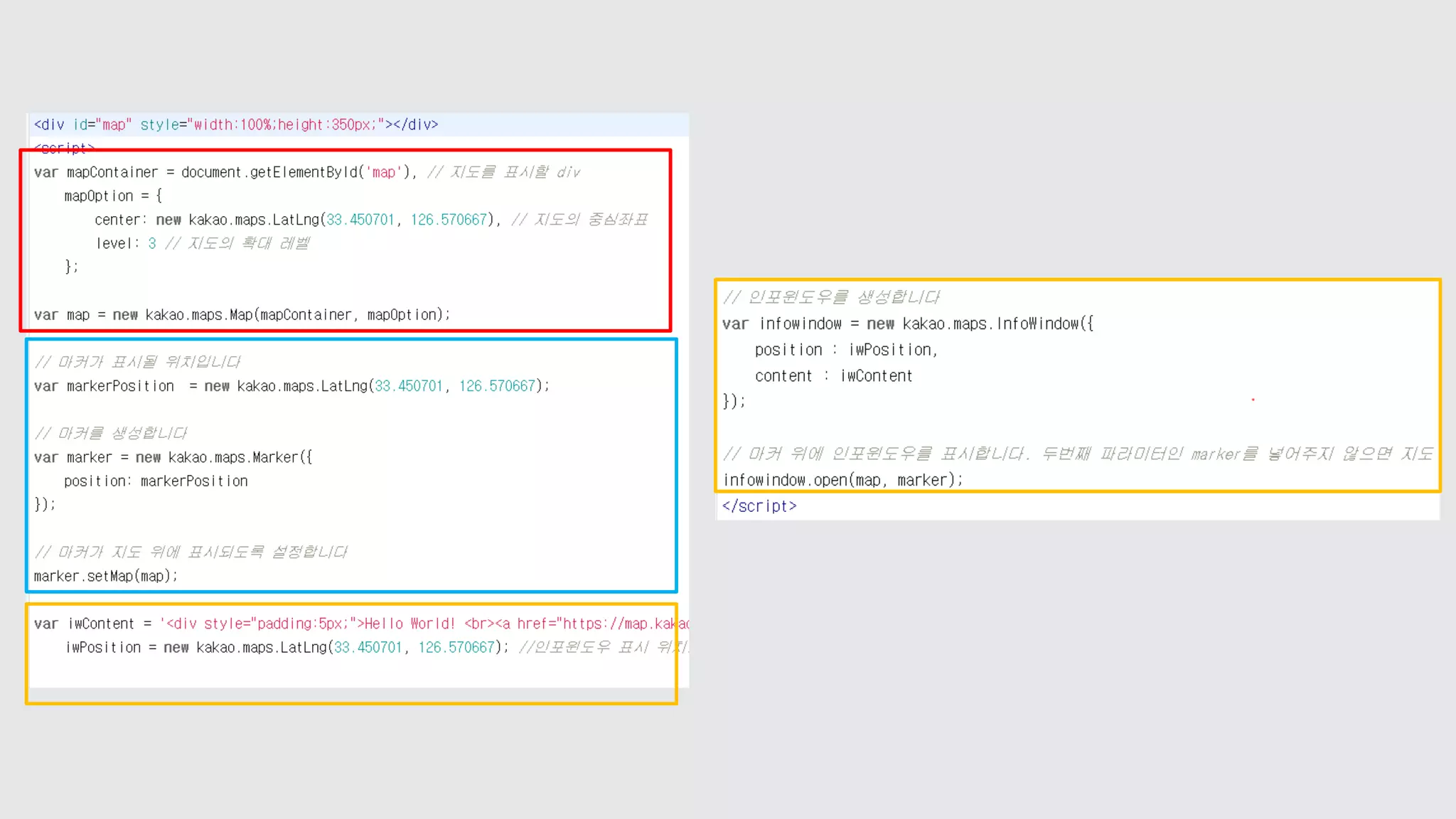Click the infowindow creation comment line

830,297
